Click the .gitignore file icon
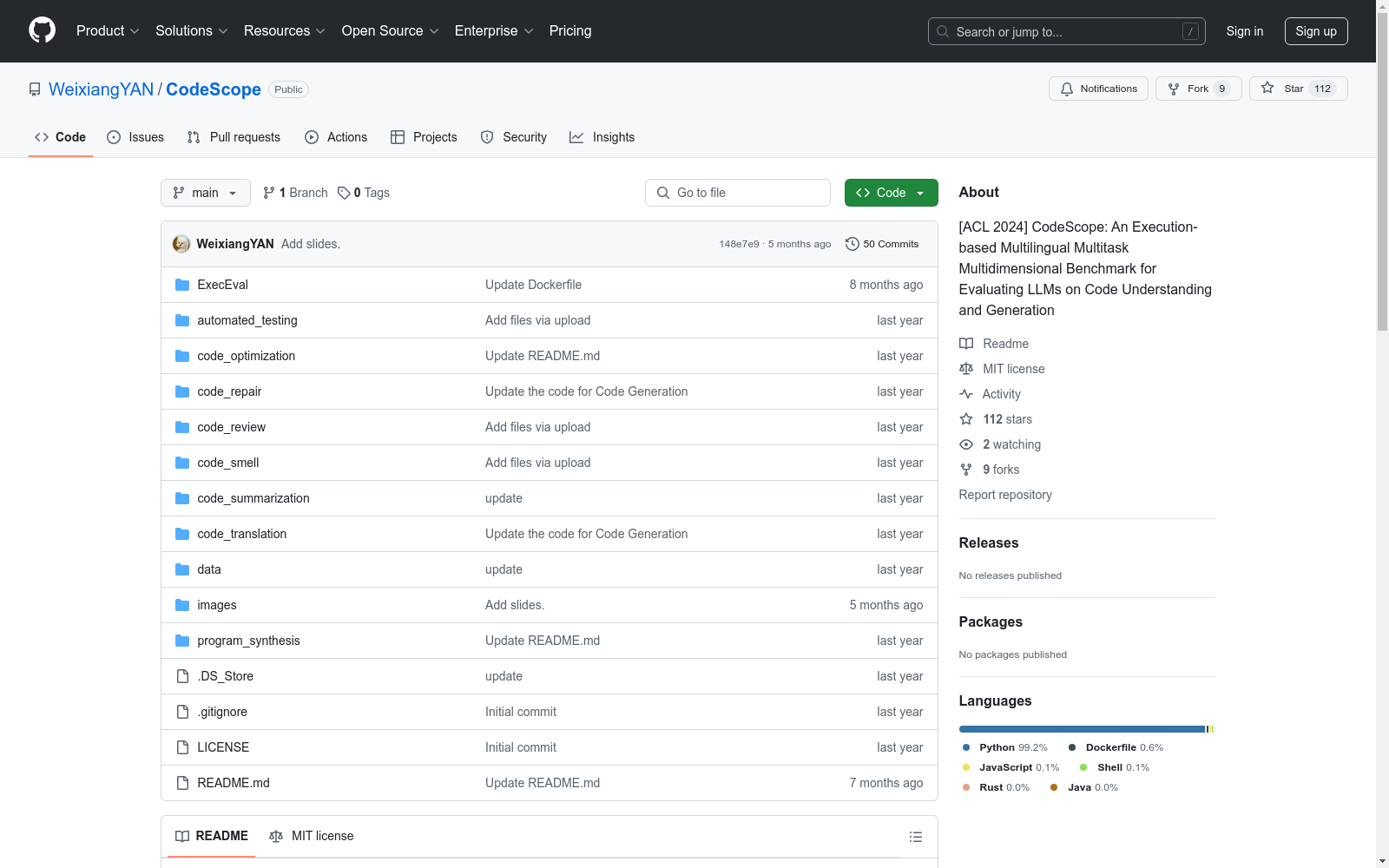1389x868 pixels. point(182,712)
